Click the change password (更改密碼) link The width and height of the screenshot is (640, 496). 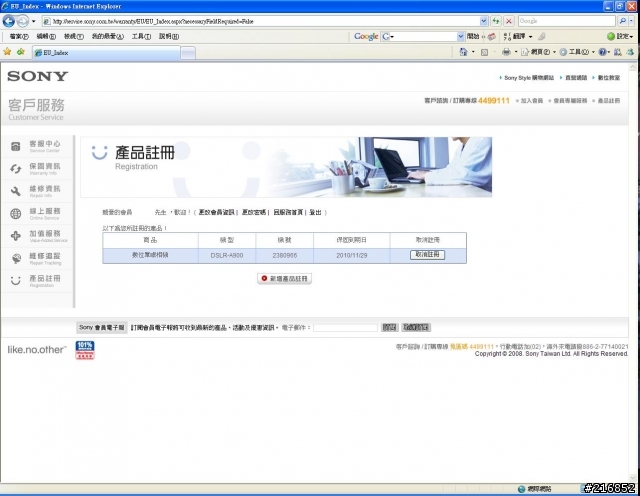[x=254, y=212]
